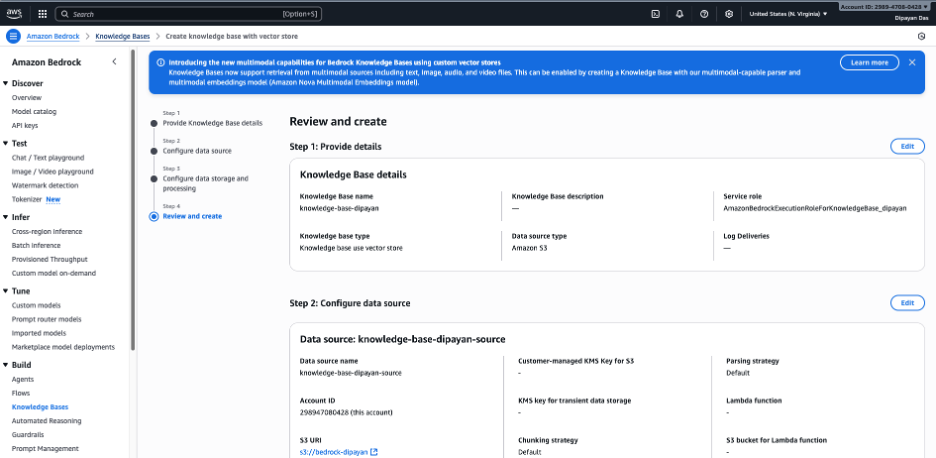This screenshot has height=458, width=936.
Task: Open the Account ID dropdown
Action: [886, 7]
